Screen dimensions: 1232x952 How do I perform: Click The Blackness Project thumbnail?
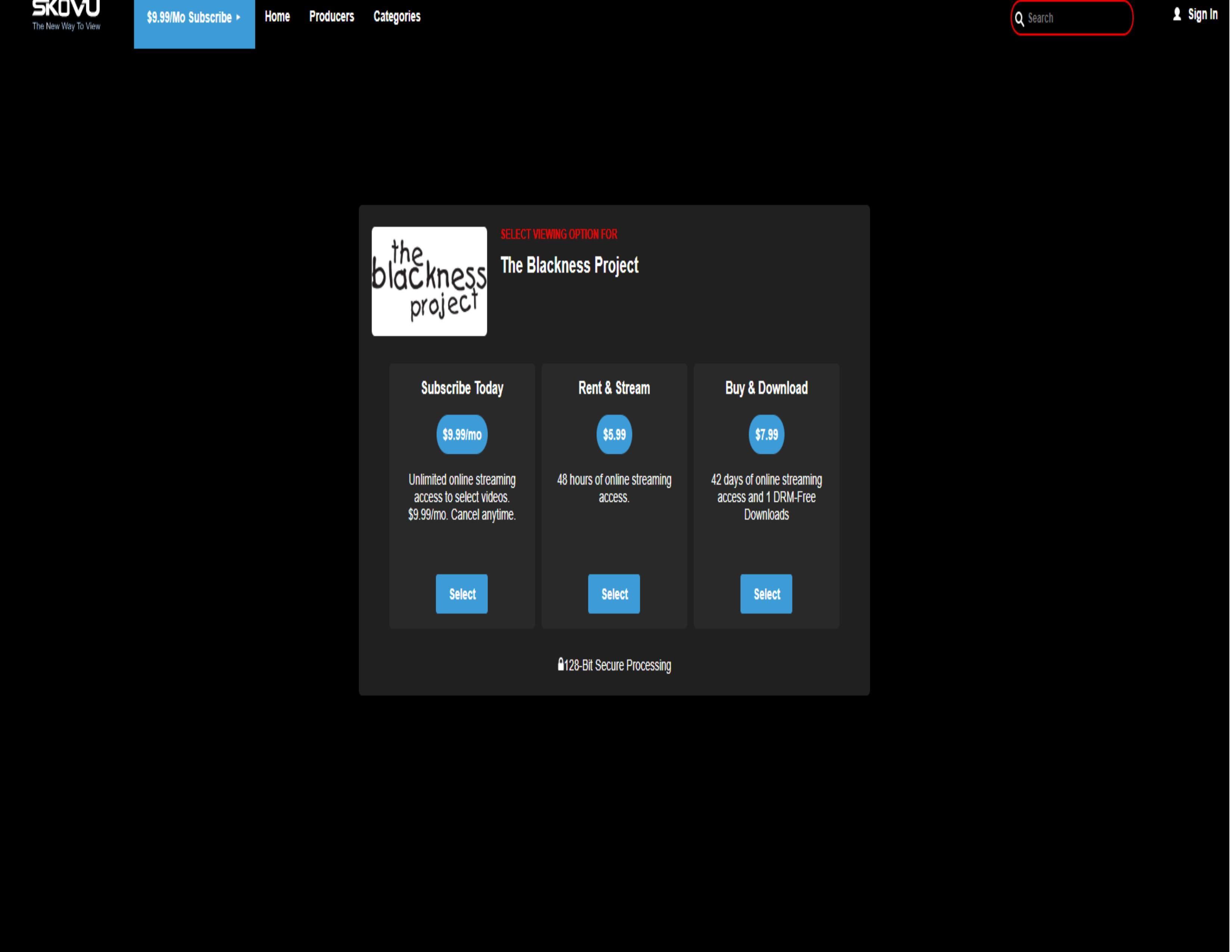pos(429,281)
